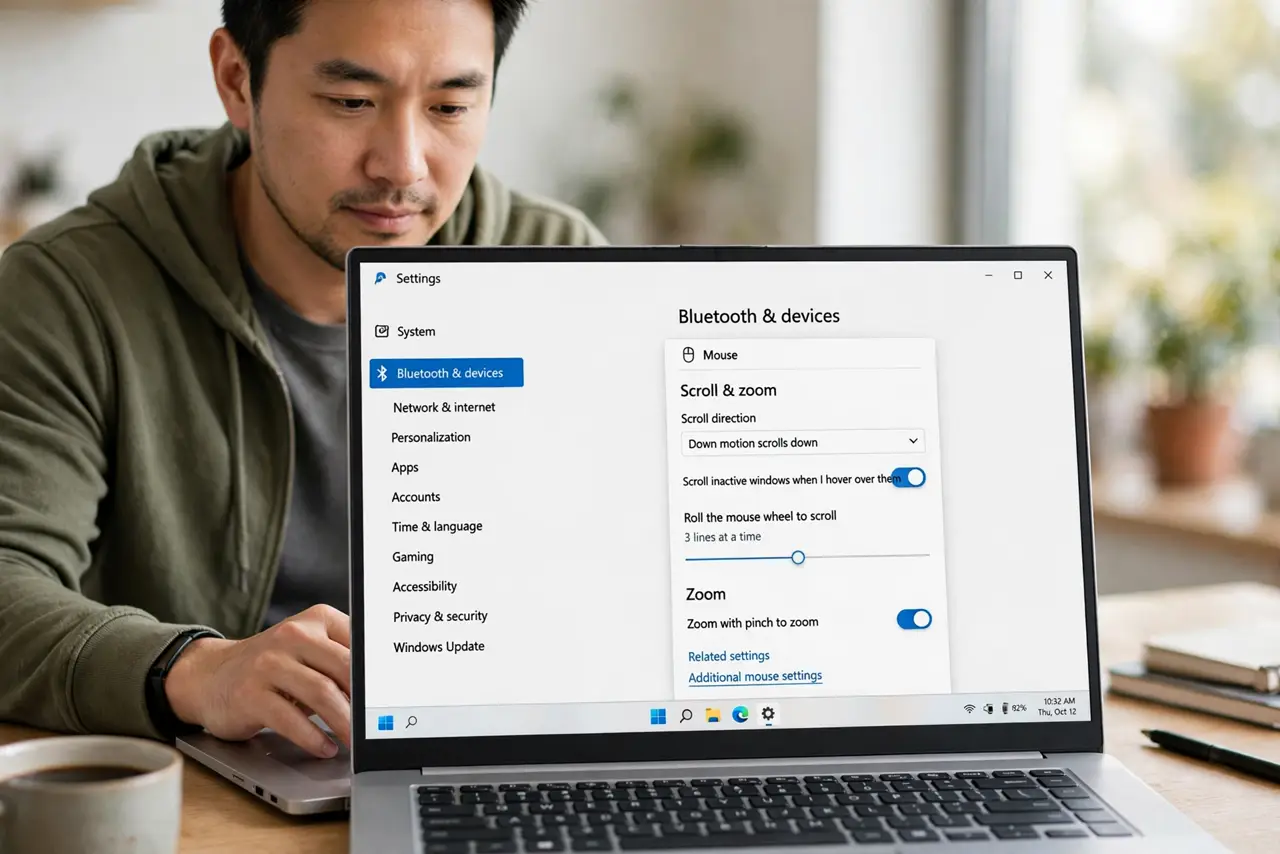Image resolution: width=1280 pixels, height=854 pixels.
Task: Click the "Scroll & zoom" section heading
Action: click(728, 390)
